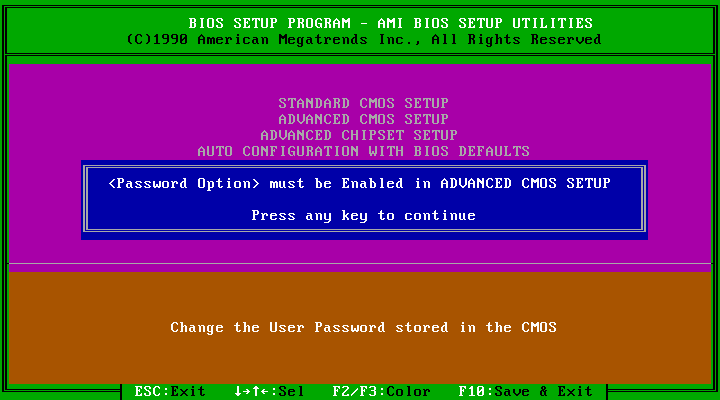
Task: Click ADVANCED CMOS SETUP inside the blue dialog
Action: coord(525,184)
